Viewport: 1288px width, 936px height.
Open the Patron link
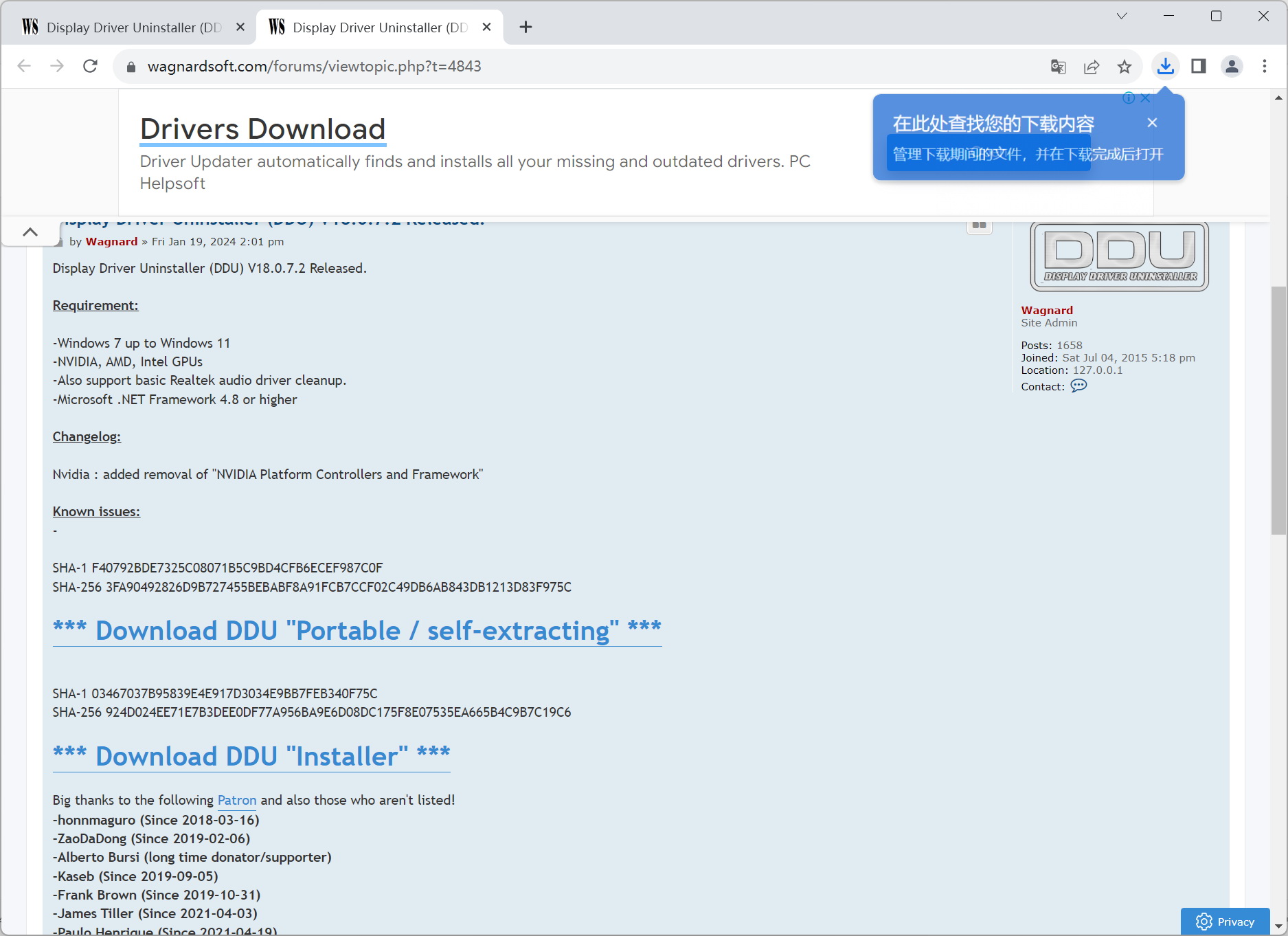pyautogui.click(x=237, y=800)
